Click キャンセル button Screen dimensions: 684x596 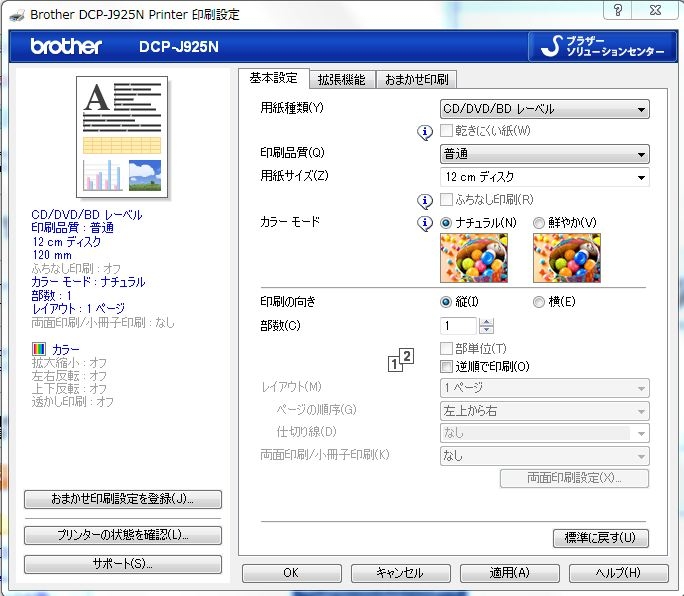point(400,573)
